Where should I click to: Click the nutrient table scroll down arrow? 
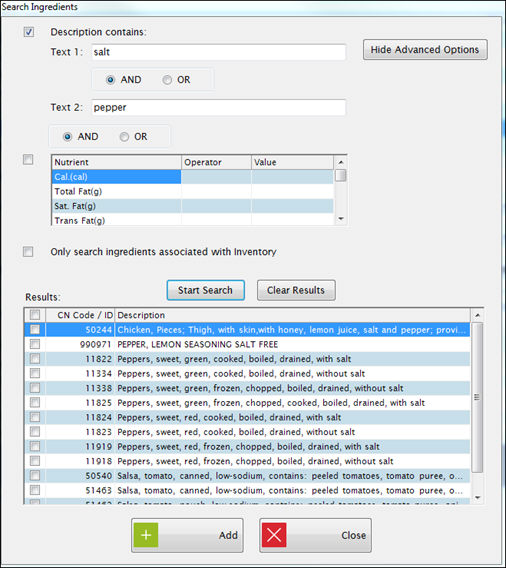340,218
